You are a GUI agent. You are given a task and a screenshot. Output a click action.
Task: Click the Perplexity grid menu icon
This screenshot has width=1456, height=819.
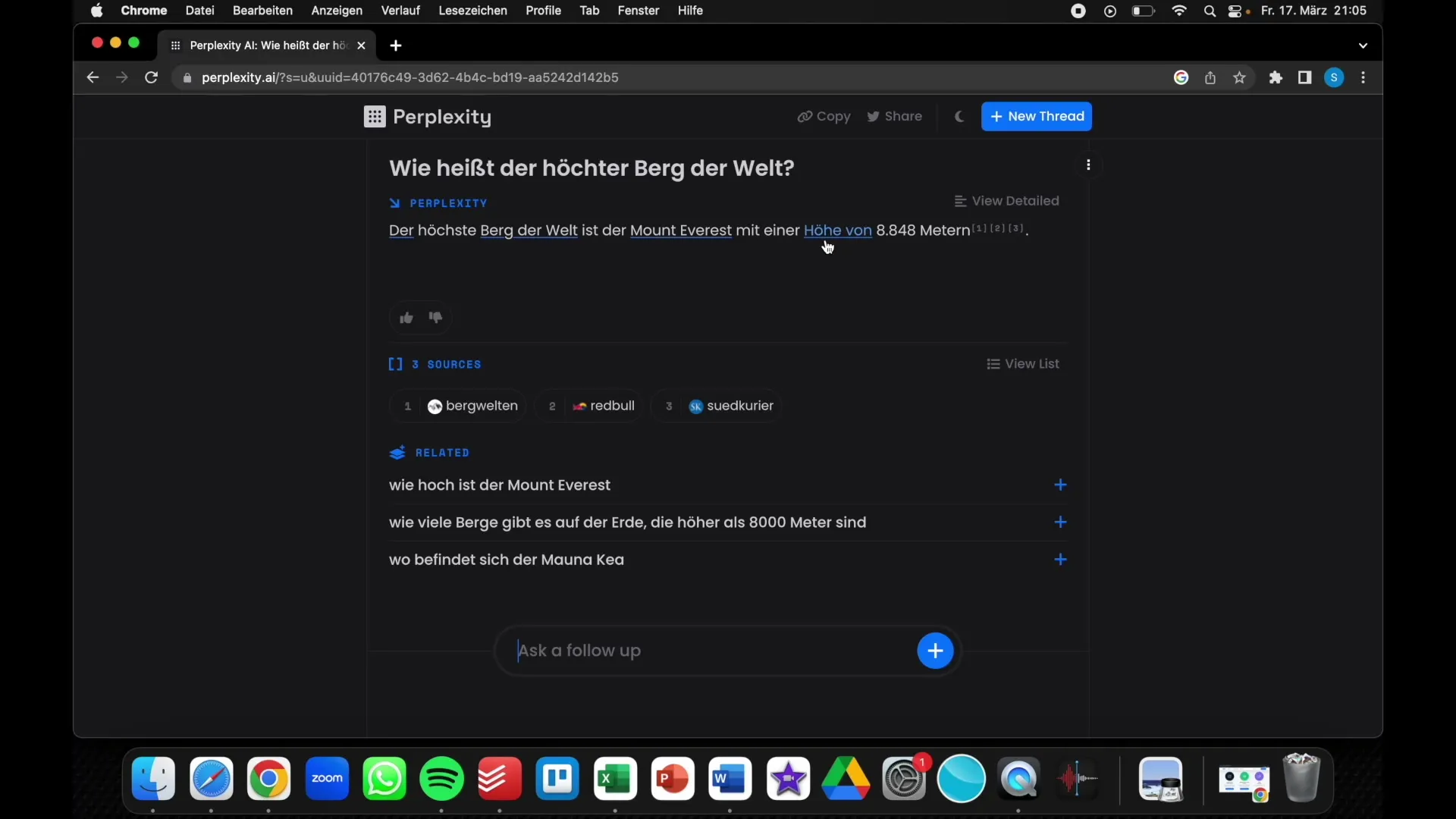[x=375, y=116]
